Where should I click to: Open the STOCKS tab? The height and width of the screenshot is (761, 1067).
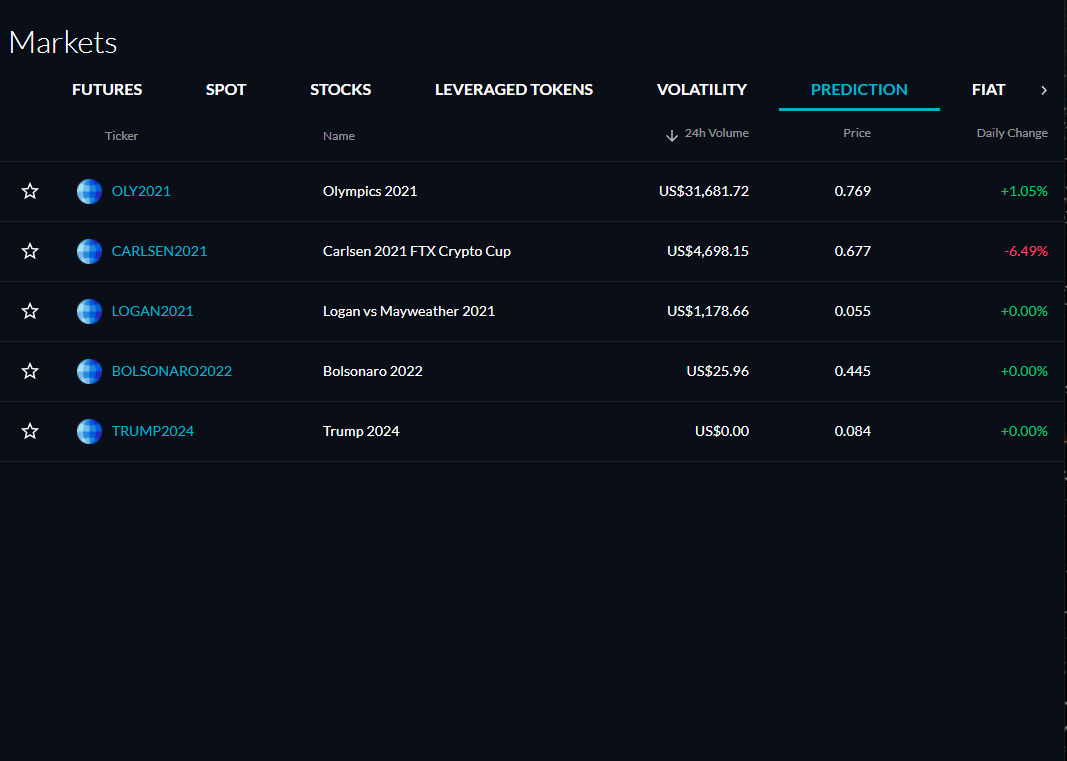[341, 89]
